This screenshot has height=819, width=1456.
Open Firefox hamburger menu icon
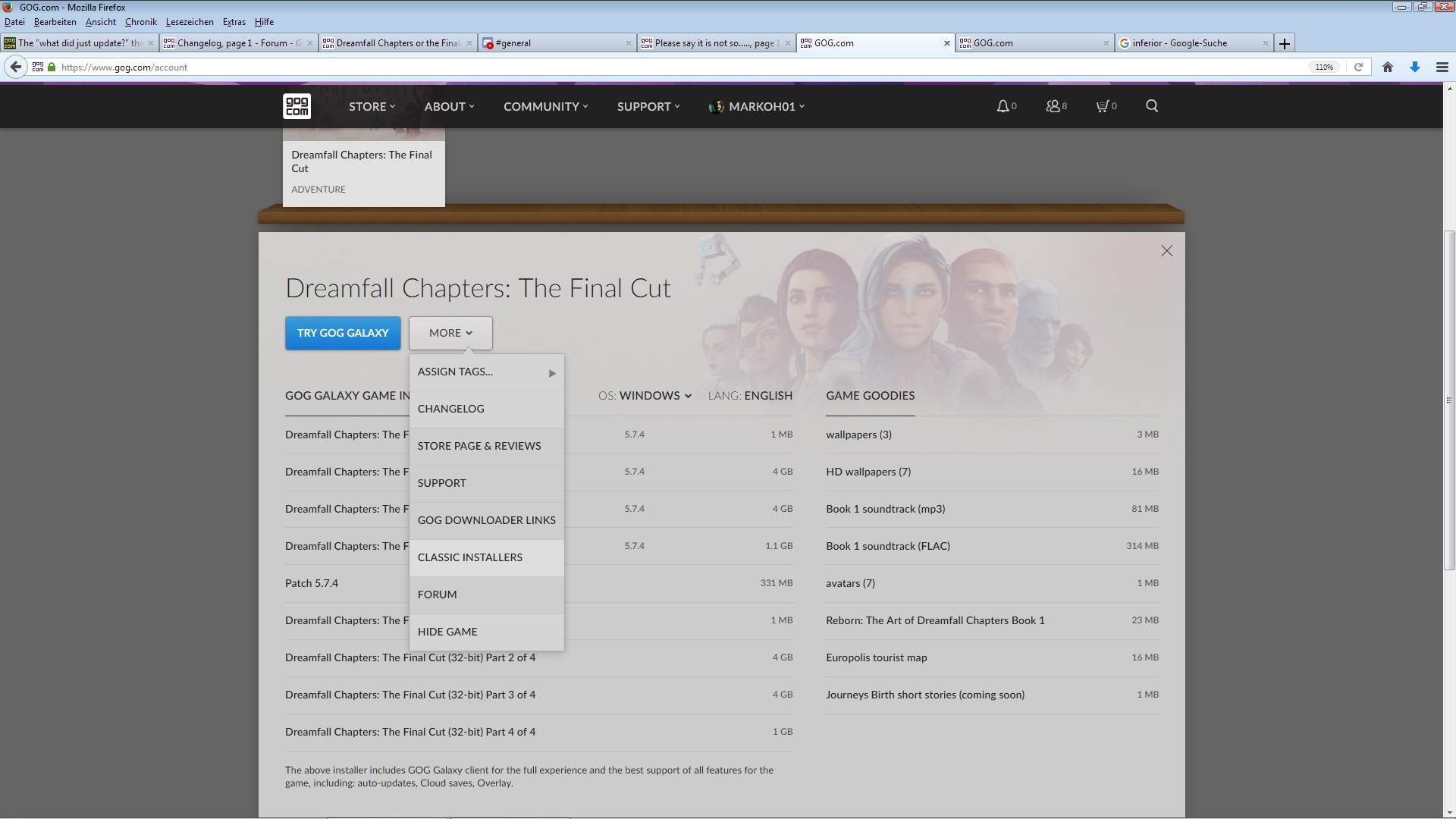pyautogui.click(x=1442, y=67)
